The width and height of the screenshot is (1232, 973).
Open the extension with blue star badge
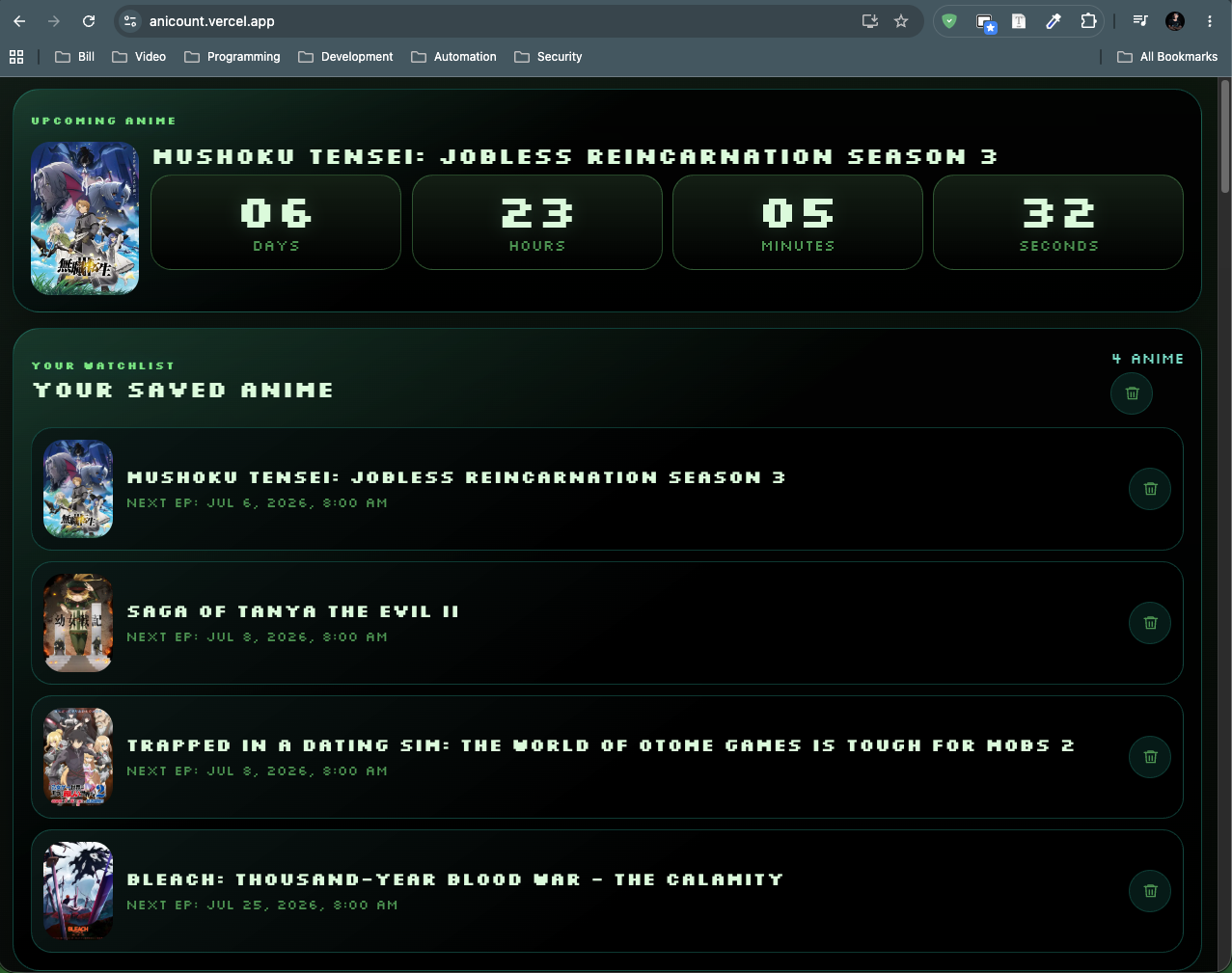tap(985, 22)
